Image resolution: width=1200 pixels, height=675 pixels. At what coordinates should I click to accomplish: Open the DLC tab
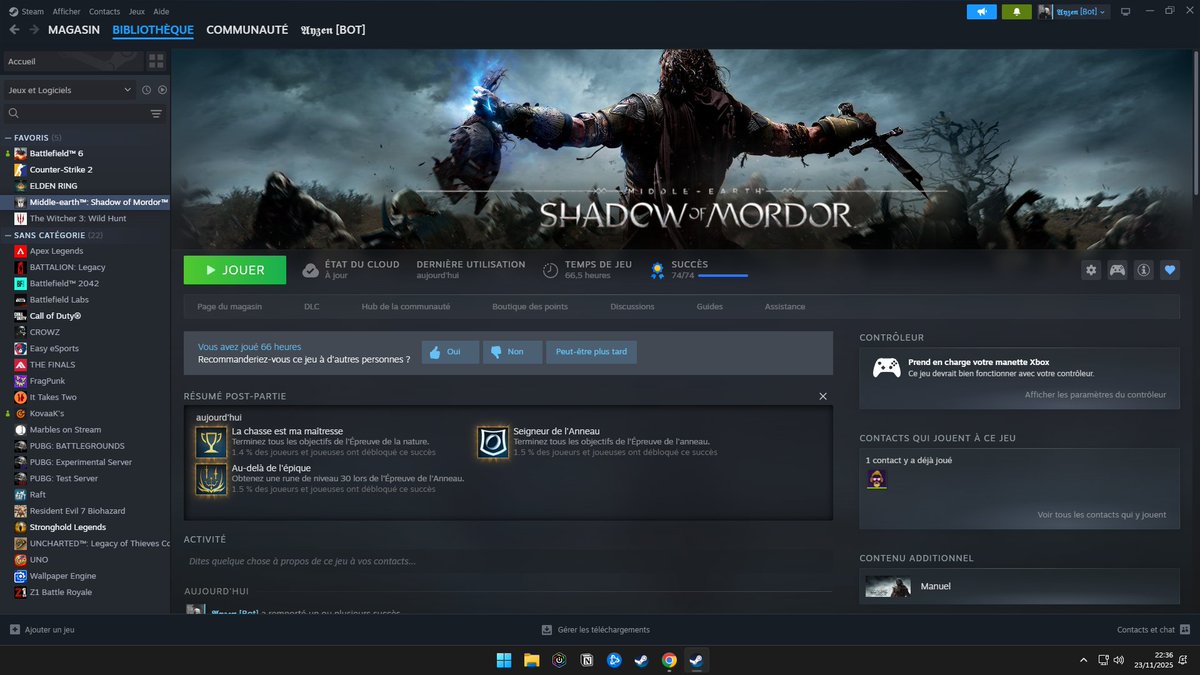pyautogui.click(x=311, y=306)
